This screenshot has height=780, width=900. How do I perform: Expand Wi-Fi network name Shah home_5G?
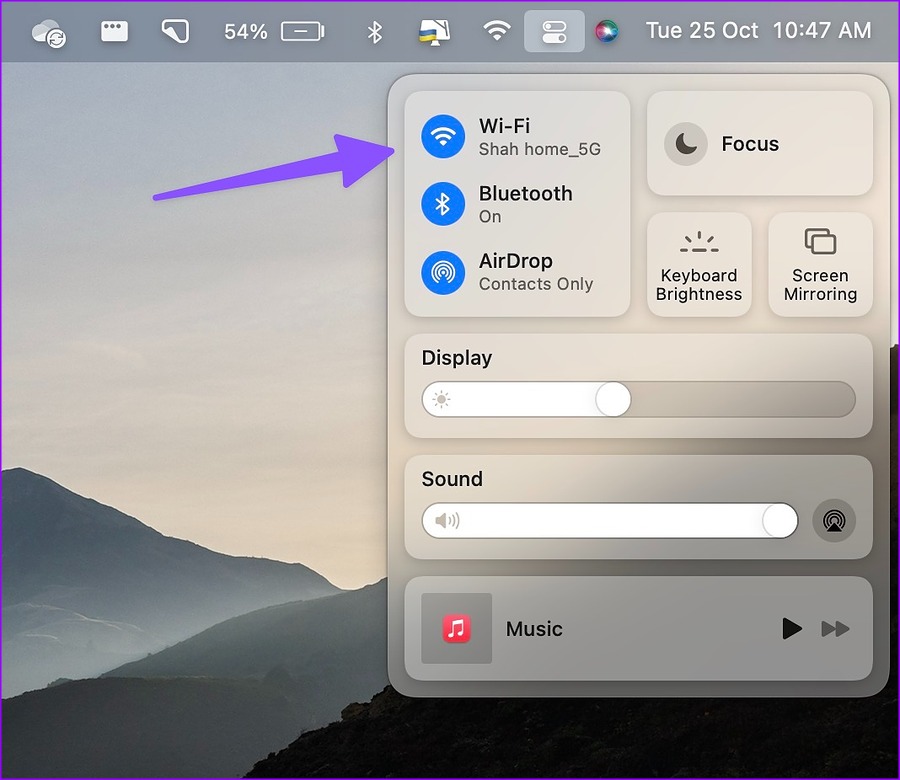coord(540,149)
